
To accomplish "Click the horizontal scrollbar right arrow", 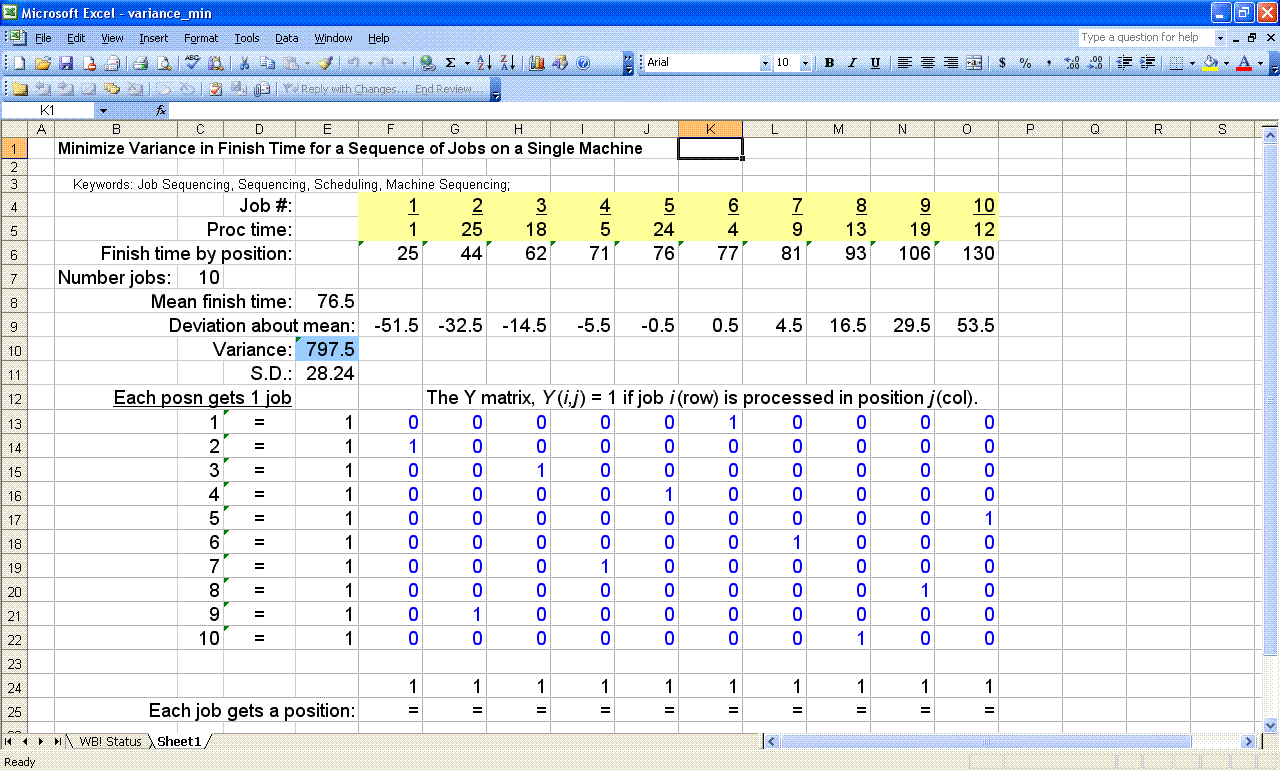I will pyautogui.click(x=1248, y=741).
